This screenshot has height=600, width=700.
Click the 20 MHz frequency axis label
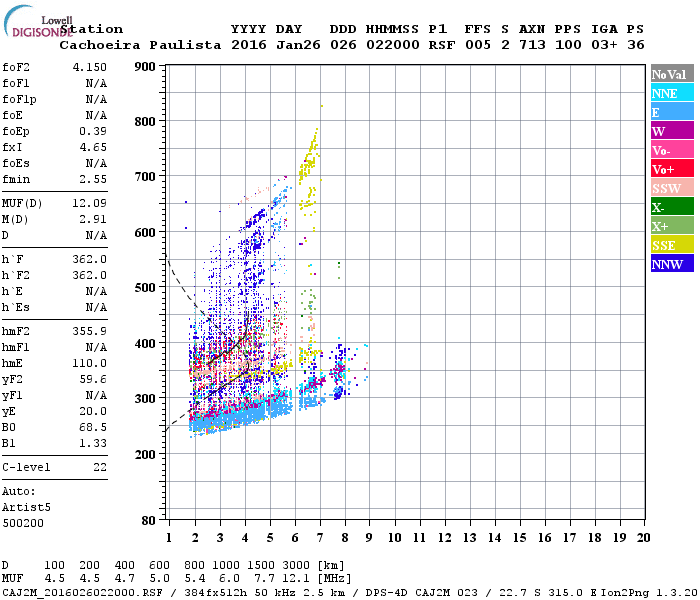point(643,538)
